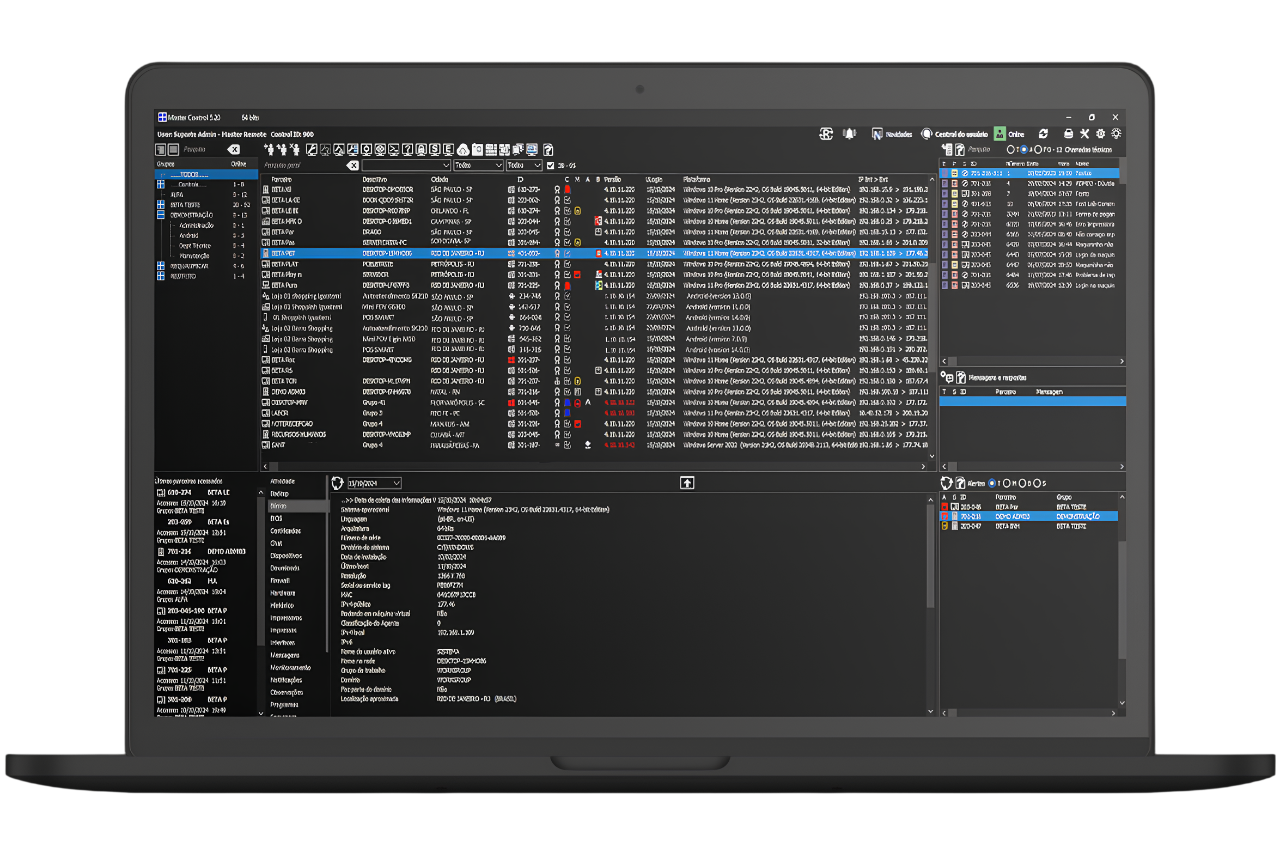Click the notification bell icon on the top bar
1280x852 pixels.
[850, 133]
